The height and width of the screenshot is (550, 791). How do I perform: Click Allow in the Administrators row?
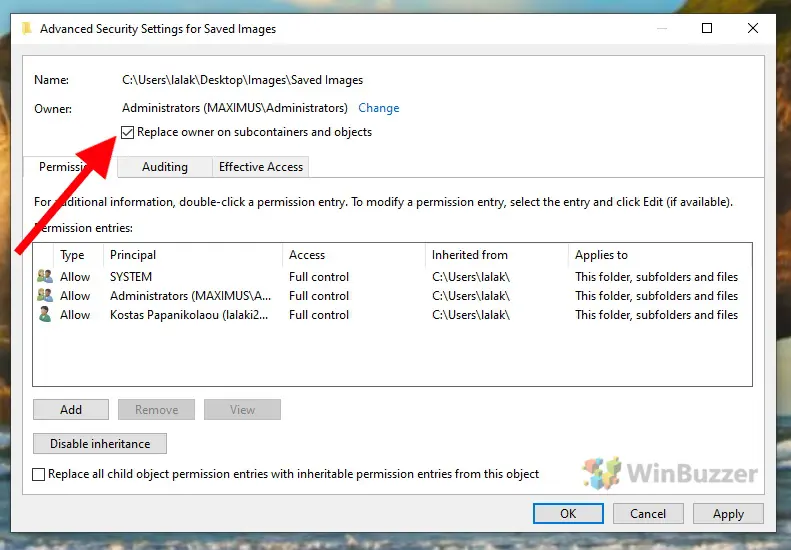75,296
